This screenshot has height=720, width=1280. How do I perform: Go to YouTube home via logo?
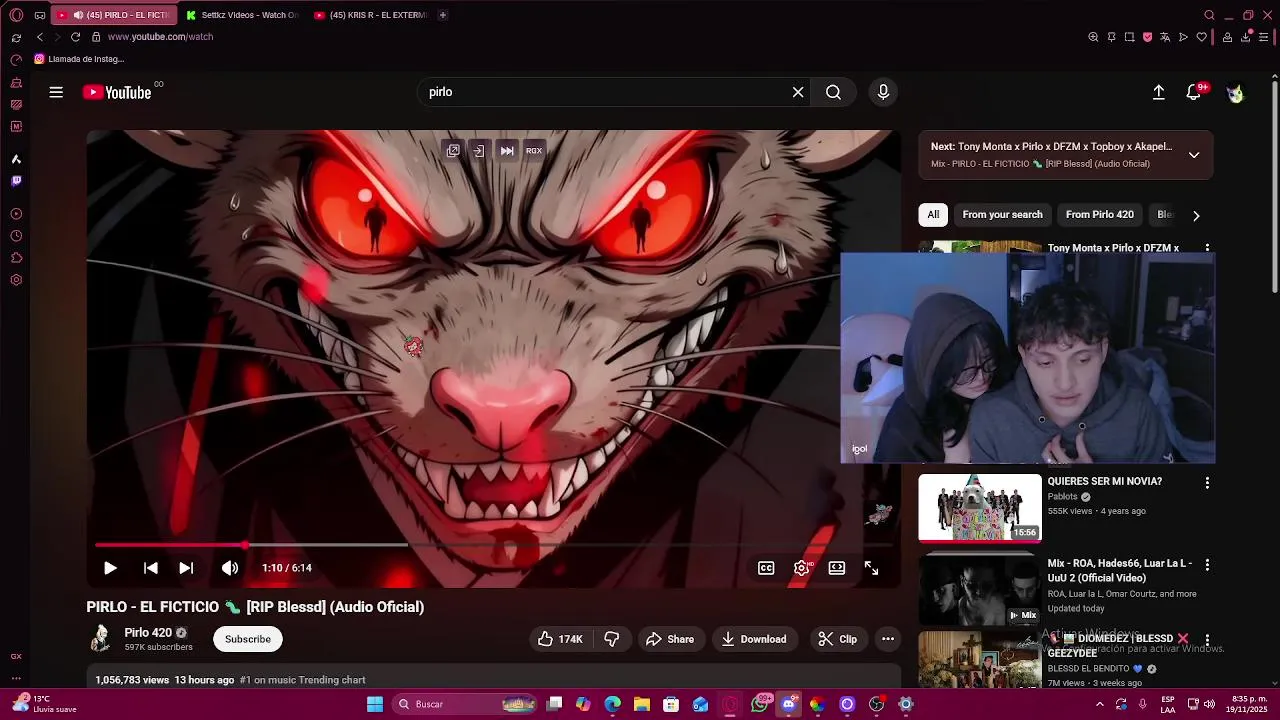[x=116, y=92]
